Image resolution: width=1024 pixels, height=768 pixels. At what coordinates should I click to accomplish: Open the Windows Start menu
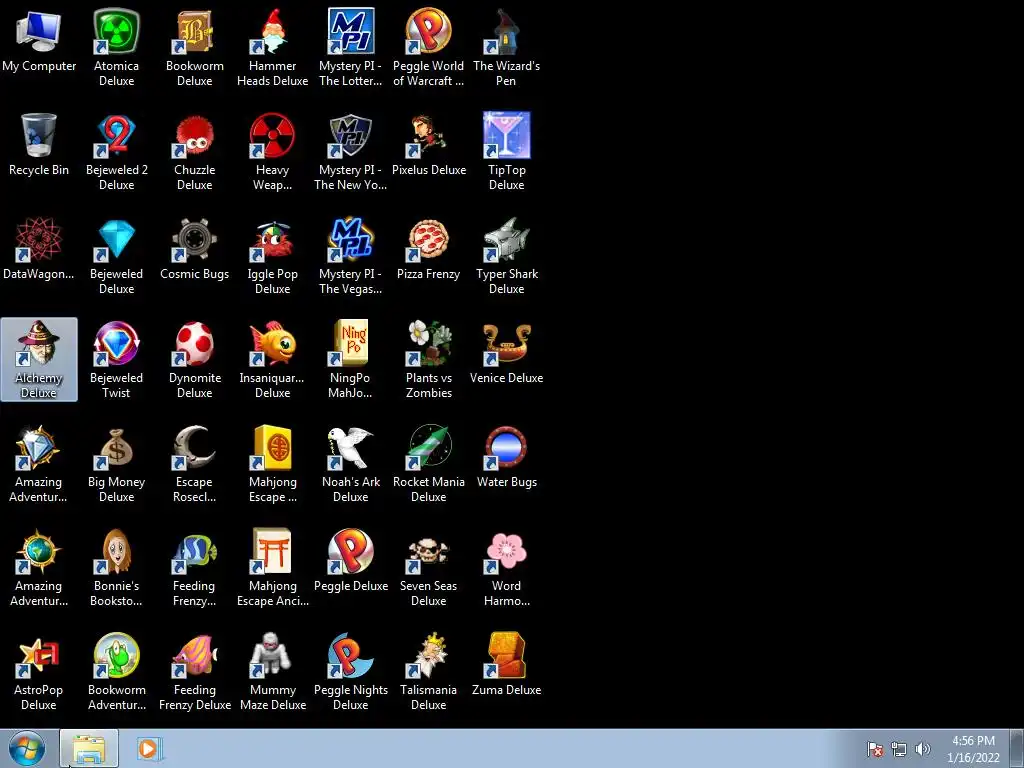pos(27,748)
